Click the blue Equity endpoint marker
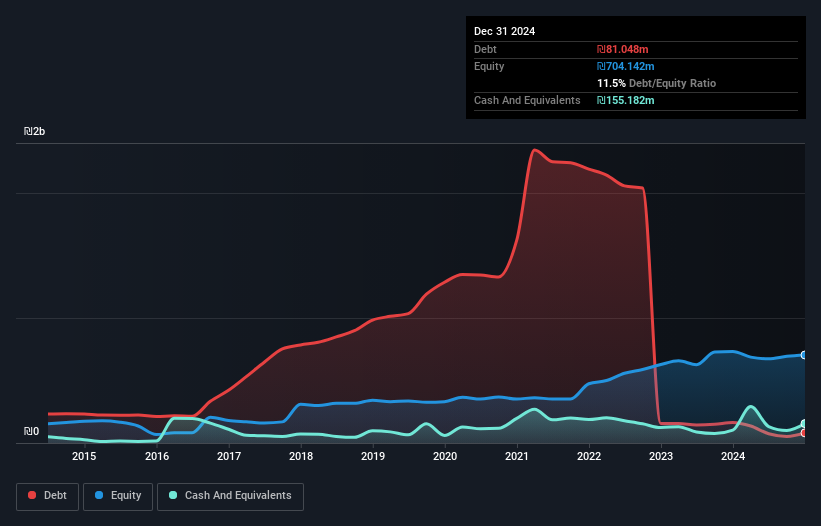821x526 pixels. [x=804, y=355]
